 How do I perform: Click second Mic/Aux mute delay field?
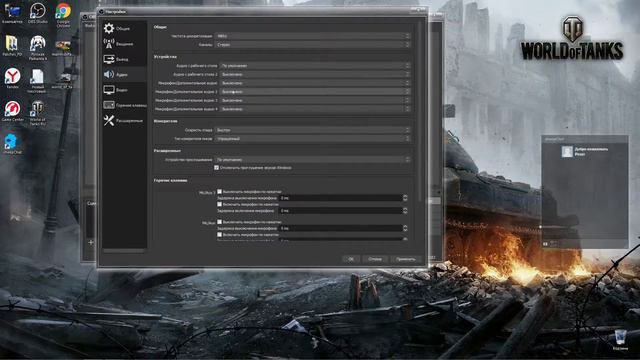coord(341,228)
